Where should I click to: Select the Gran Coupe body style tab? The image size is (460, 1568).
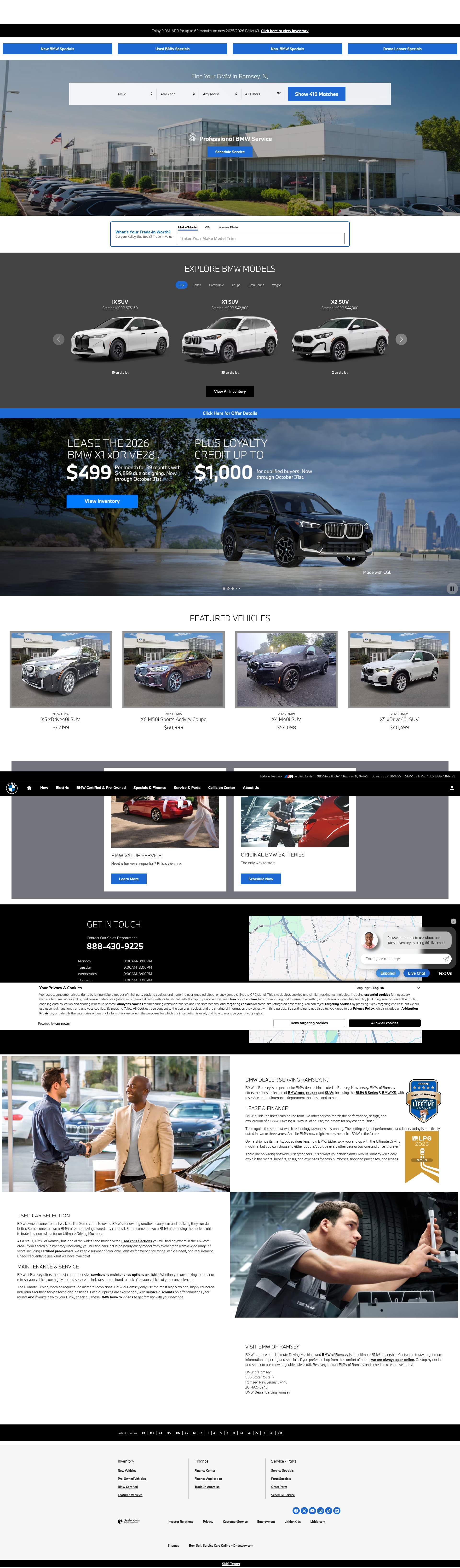coord(256,285)
